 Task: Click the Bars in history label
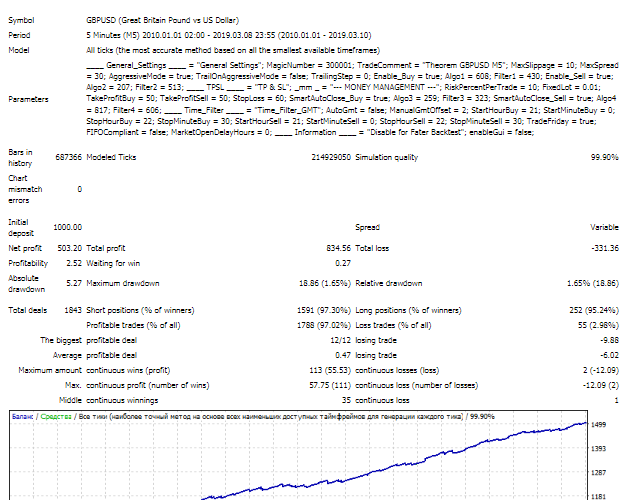pos(20,157)
